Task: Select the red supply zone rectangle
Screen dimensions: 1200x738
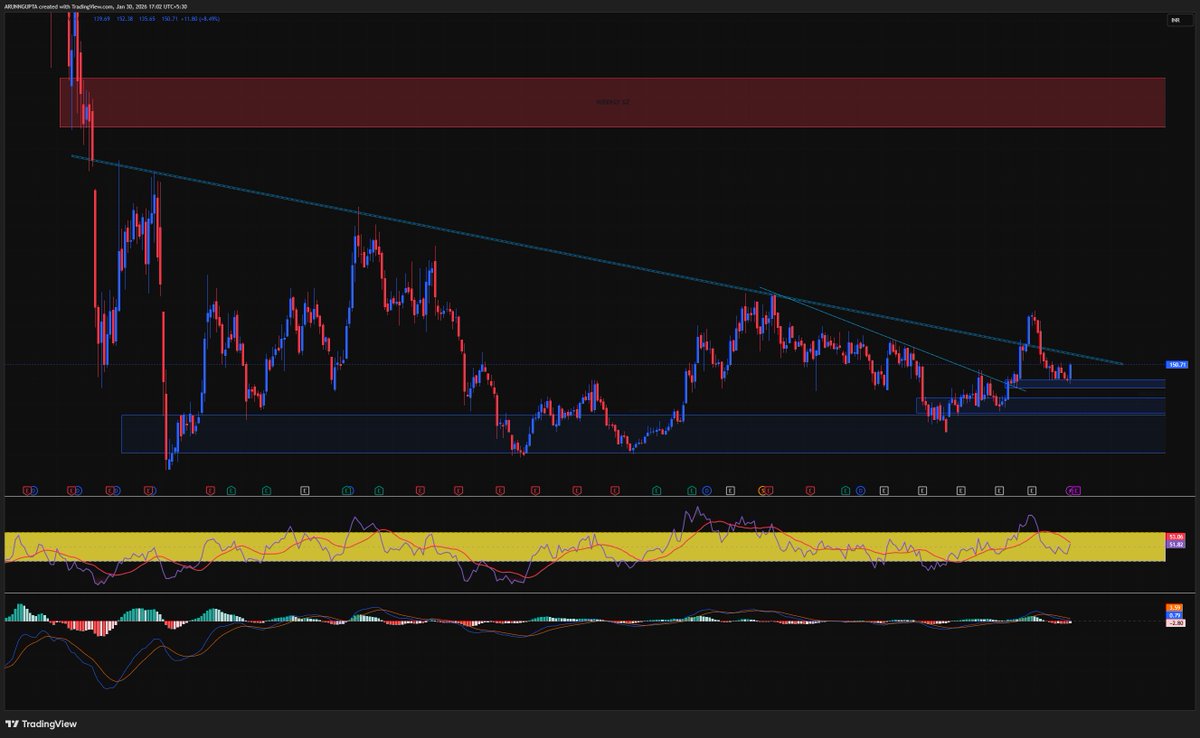Action: point(612,102)
